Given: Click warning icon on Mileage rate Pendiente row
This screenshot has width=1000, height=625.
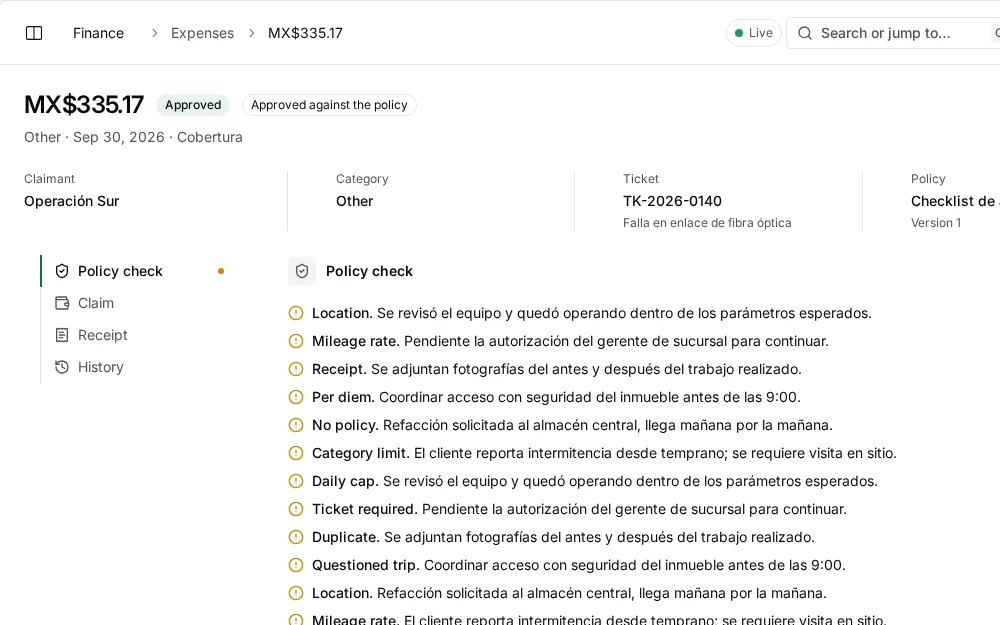Looking at the screenshot, I should pos(296,341).
